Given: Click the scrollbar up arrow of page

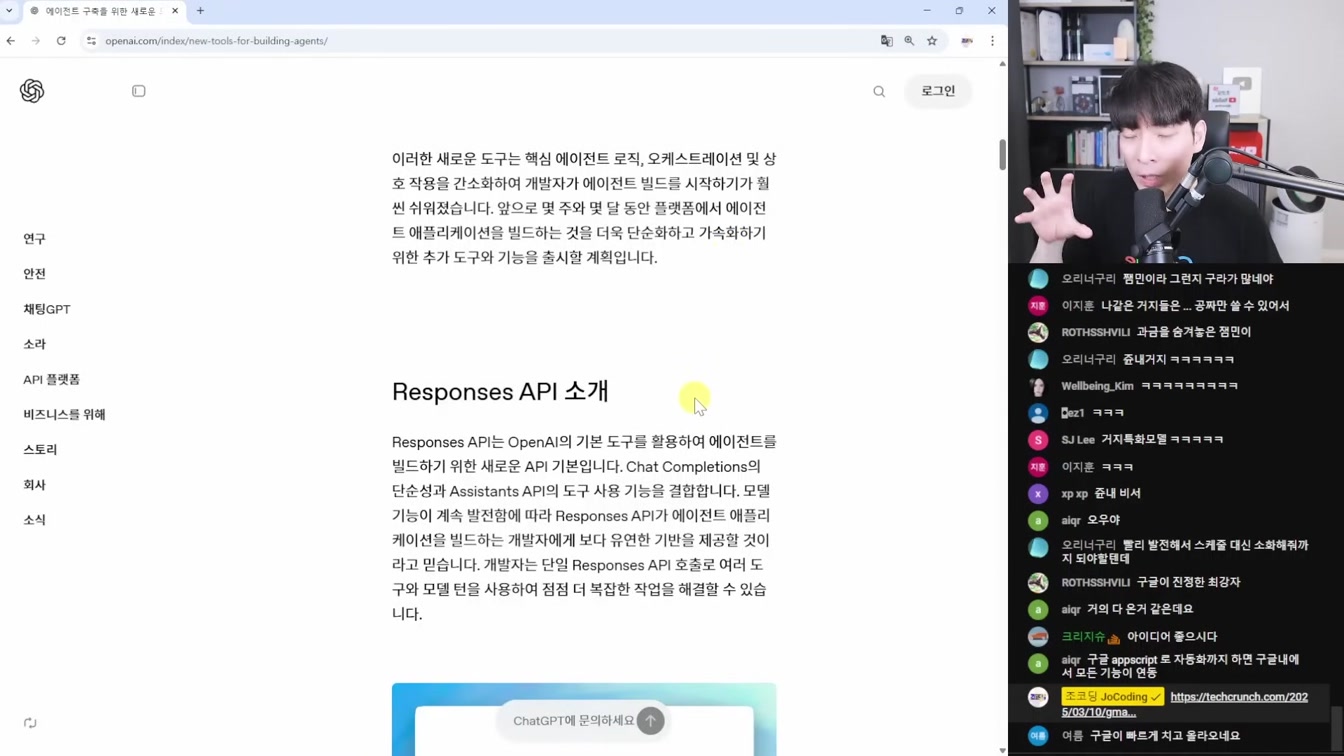Looking at the screenshot, I should (1002, 64).
